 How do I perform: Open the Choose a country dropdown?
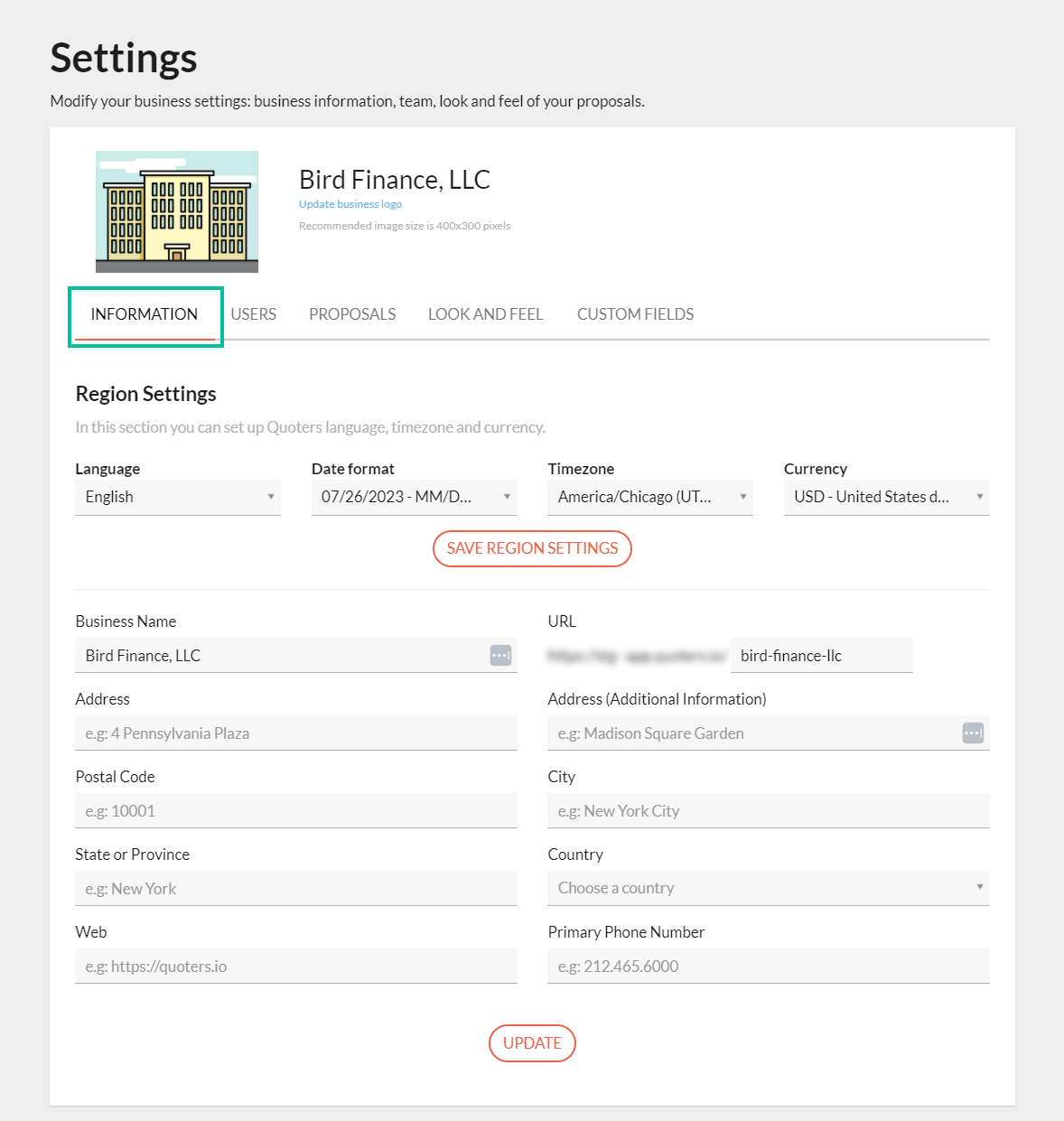[769, 888]
